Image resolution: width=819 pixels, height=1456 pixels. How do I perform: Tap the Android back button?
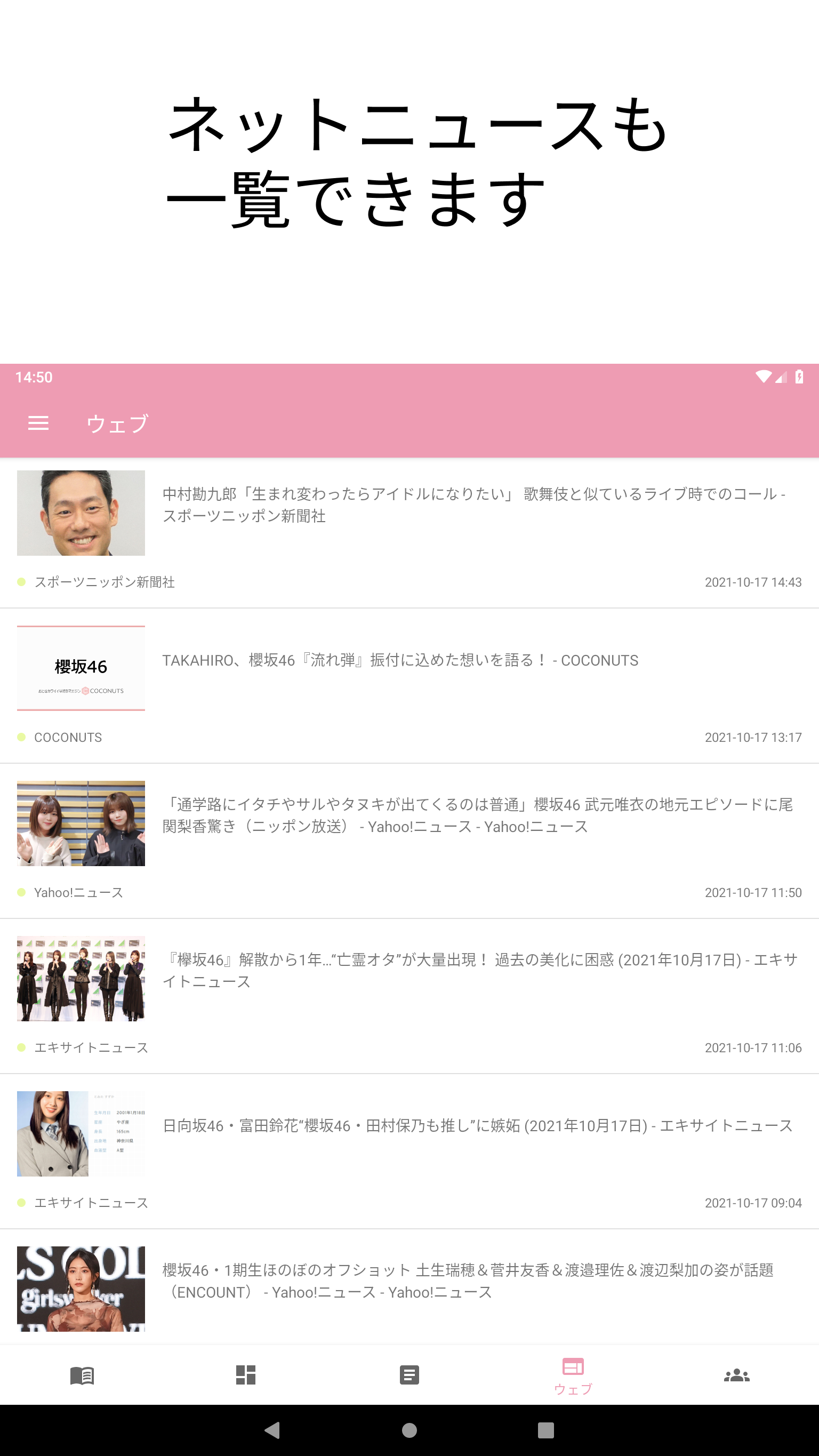click(x=272, y=1430)
